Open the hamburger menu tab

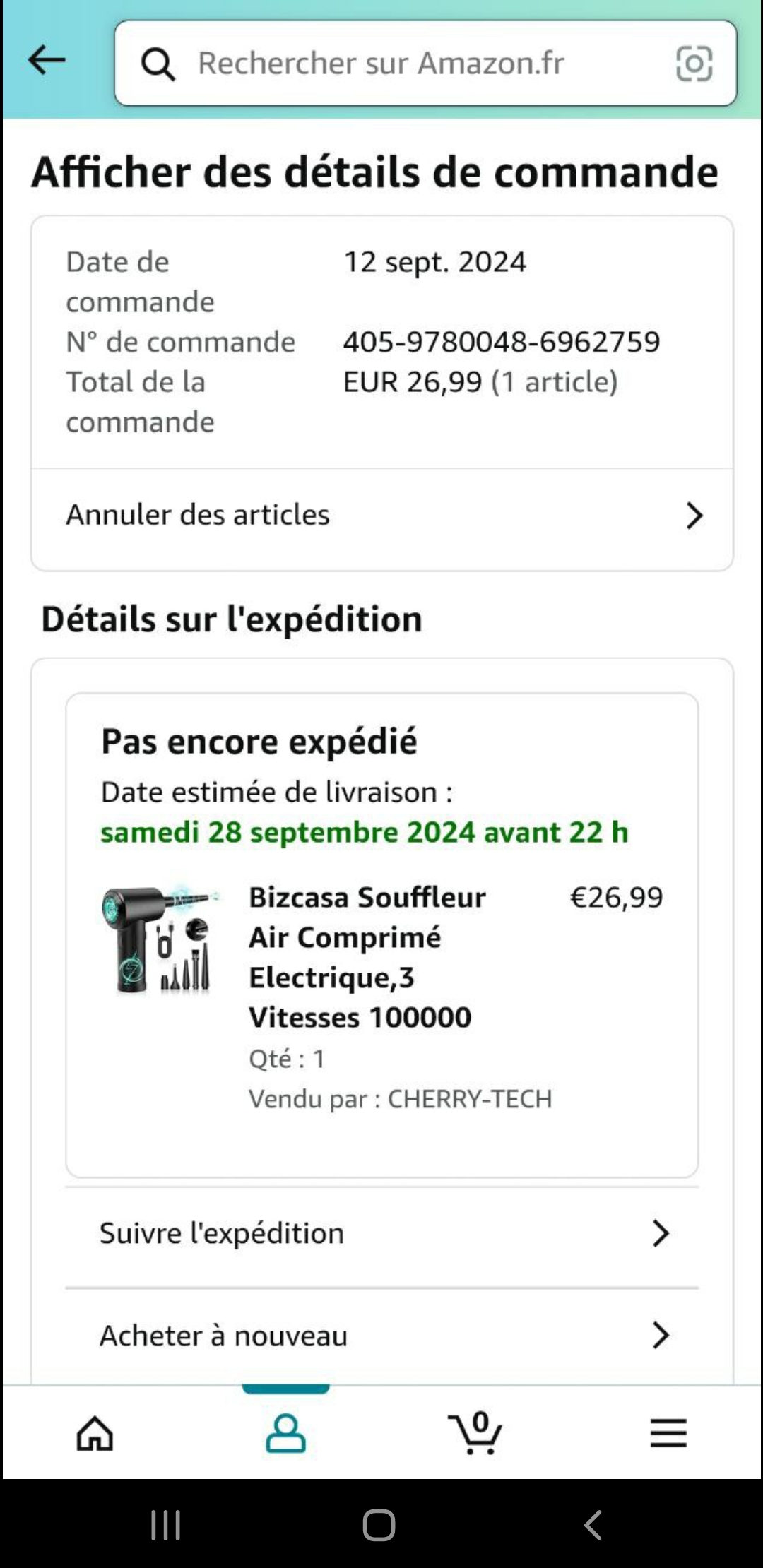coord(668,1433)
